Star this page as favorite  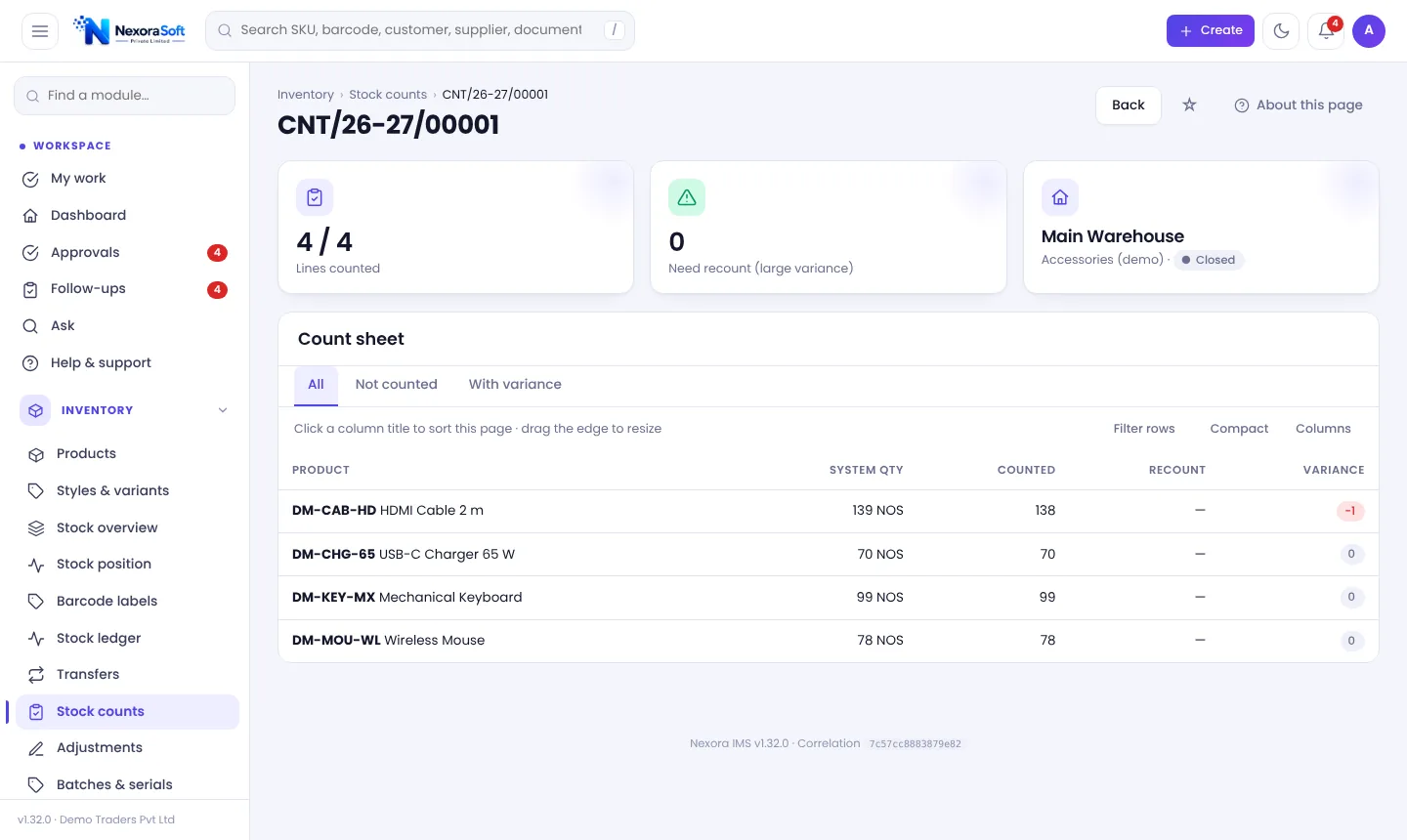pyautogui.click(x=1189, y=105)
